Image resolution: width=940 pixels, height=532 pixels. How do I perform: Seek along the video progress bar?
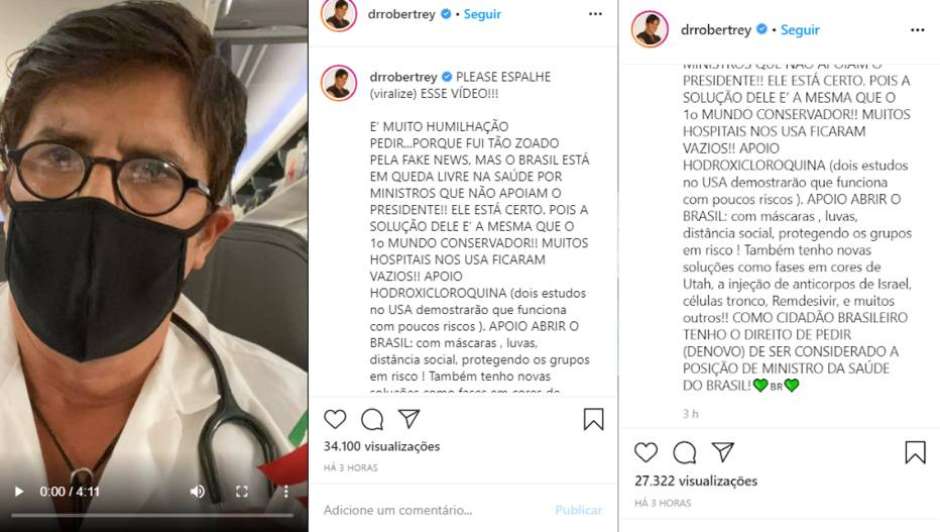click(153, 515)
